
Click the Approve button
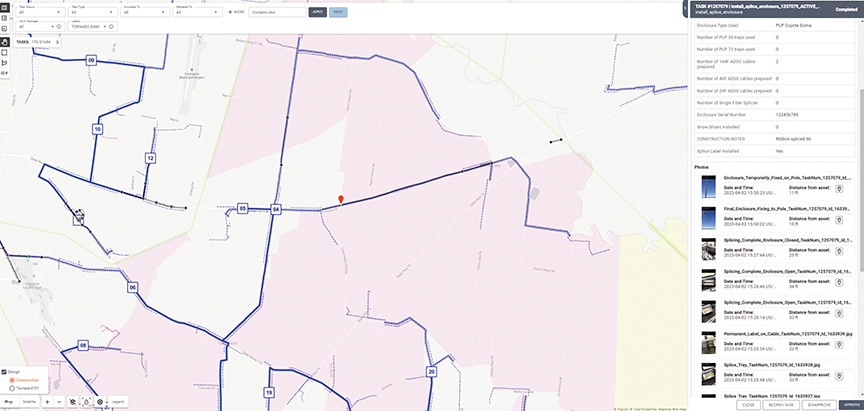(852, 405)
